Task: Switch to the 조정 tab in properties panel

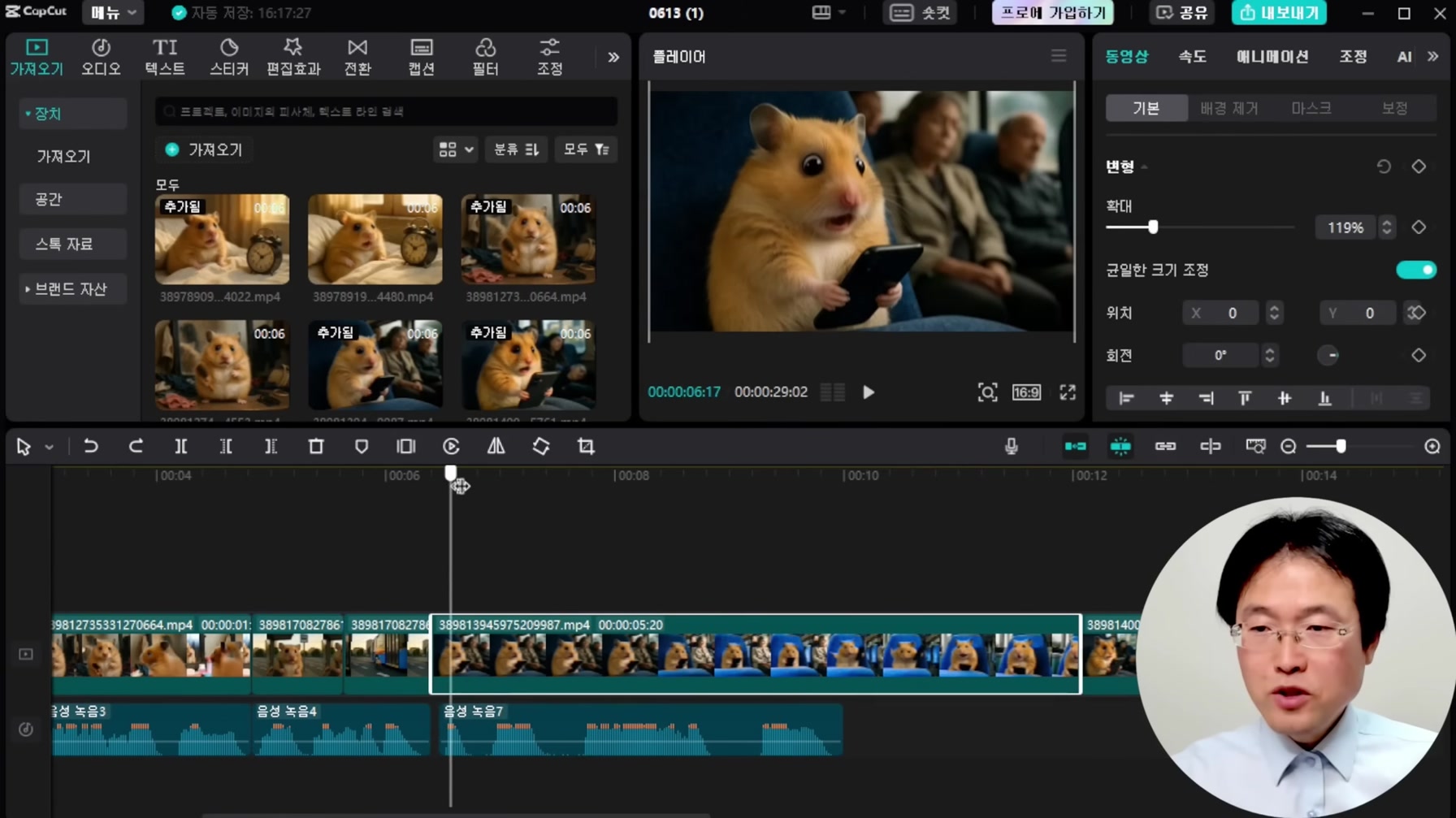Action: [x=1353, y=56]
